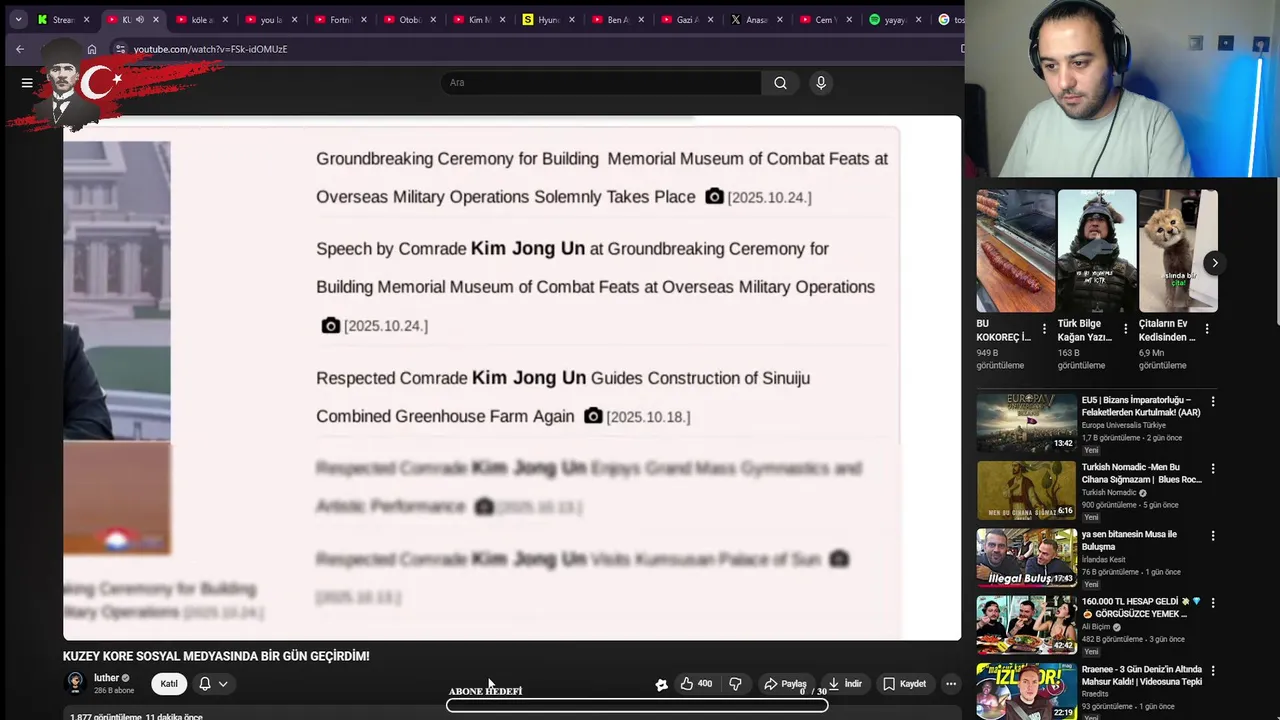Screen dimensions: 1280x720
Task: Like the video with thumbs-up icon
Action: pos(697,684)
